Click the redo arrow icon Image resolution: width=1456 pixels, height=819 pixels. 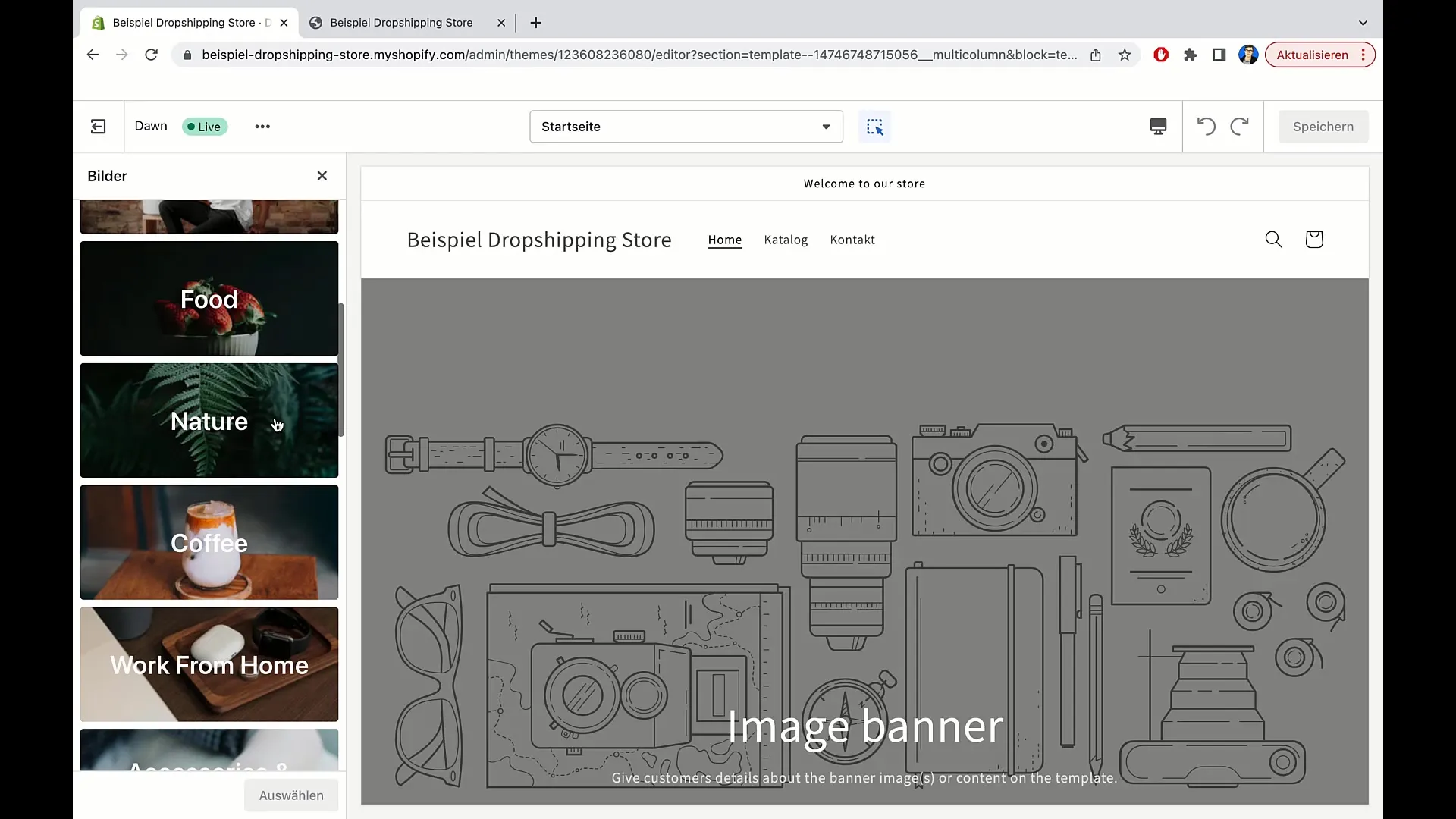1239,126
